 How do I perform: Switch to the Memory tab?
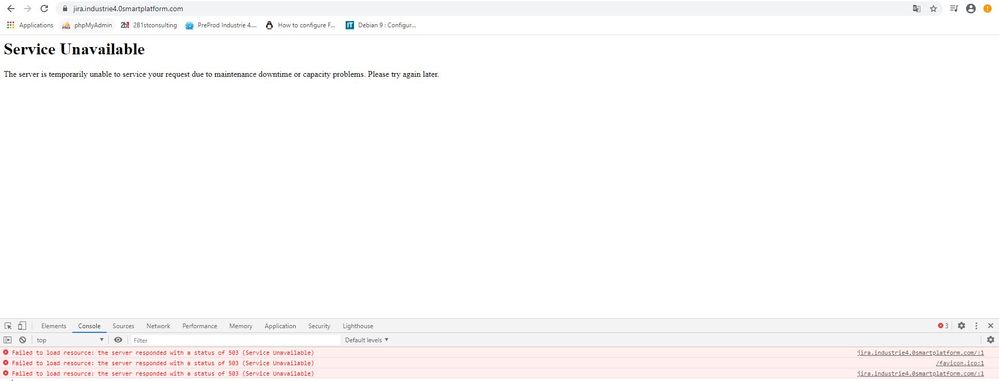241,326
